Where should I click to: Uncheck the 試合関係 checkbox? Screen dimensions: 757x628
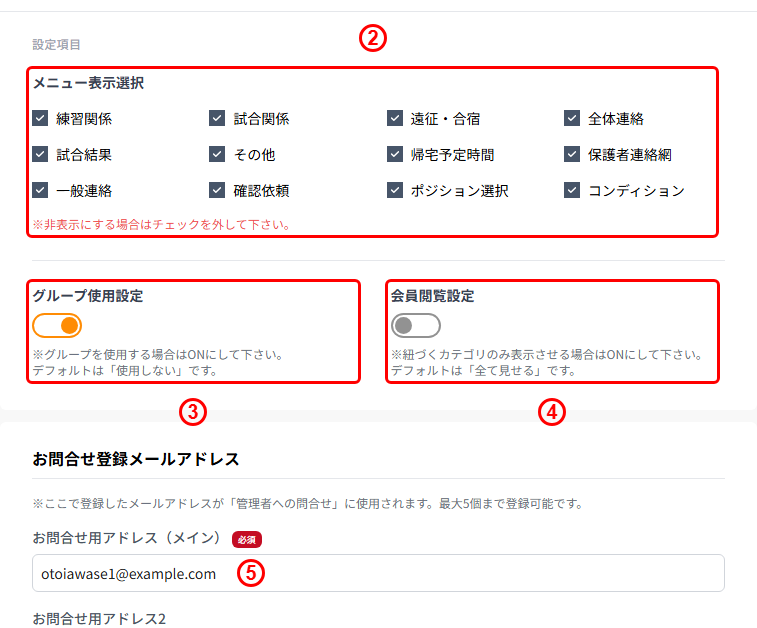(217, 118)
